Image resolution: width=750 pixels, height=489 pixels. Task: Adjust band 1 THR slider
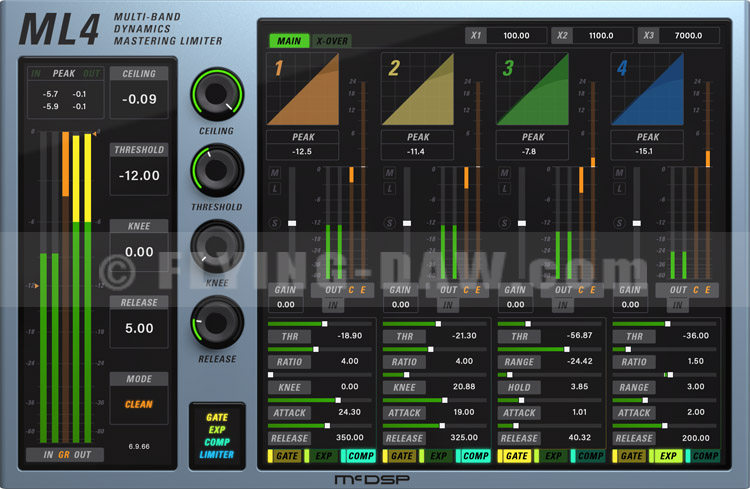click(x=320, y=324)
